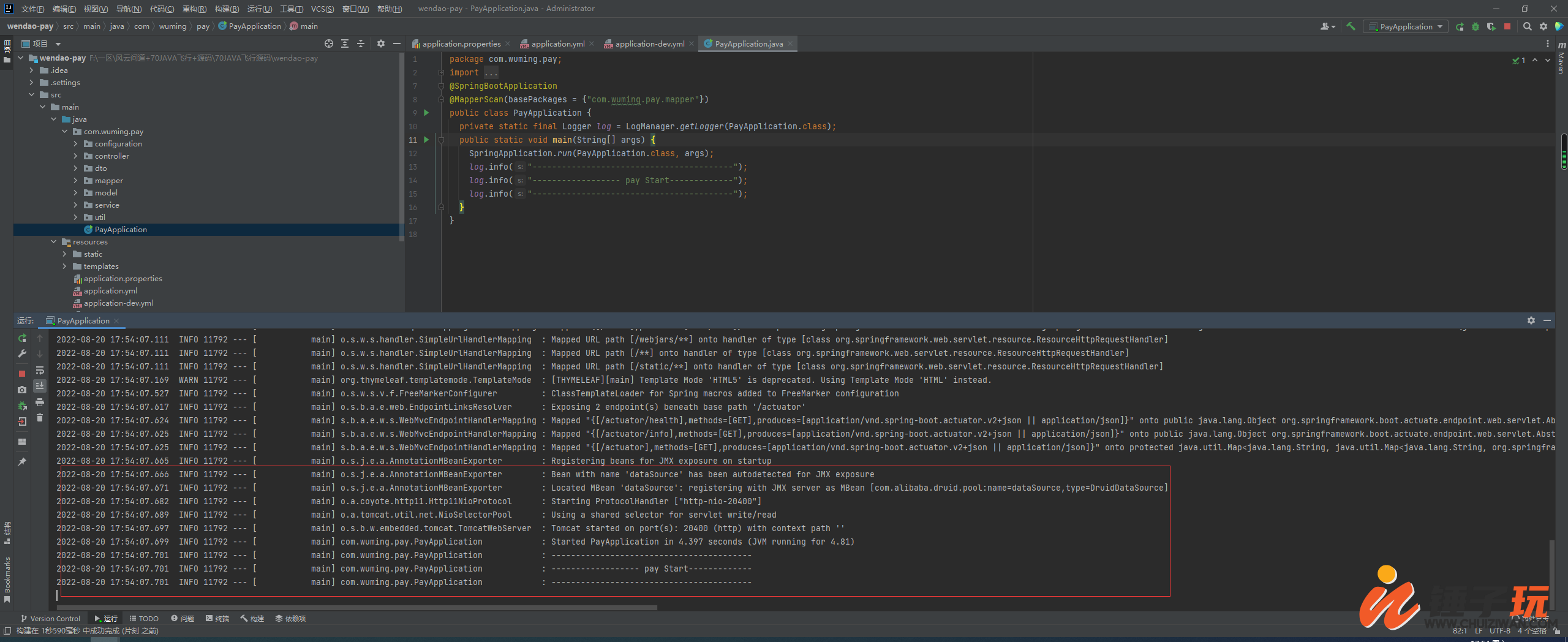This screenshot has width=1568, height=642.
Task: Go to next highlighted problem arrow
Action: tap(1547, 60)
